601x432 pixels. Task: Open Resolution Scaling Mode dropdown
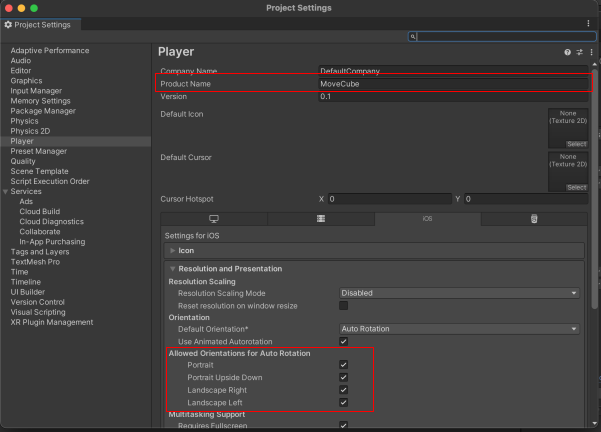[459, 293]
